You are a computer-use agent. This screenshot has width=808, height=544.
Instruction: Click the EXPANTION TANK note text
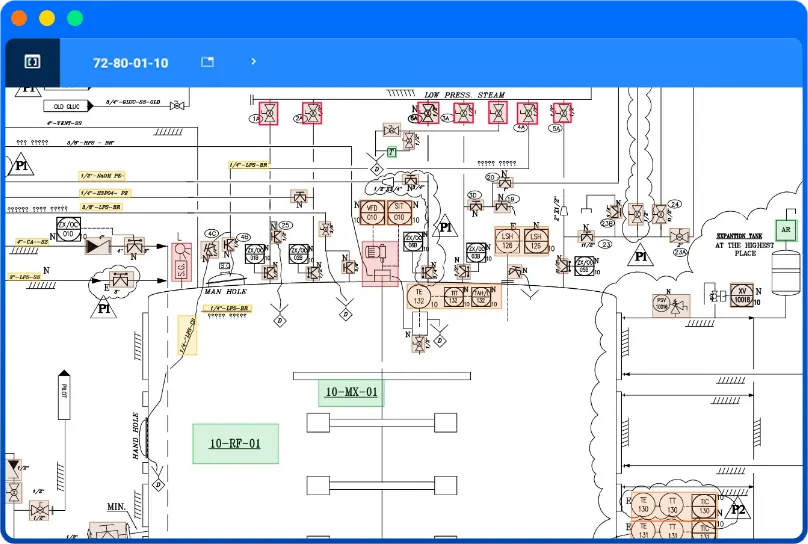745,245
